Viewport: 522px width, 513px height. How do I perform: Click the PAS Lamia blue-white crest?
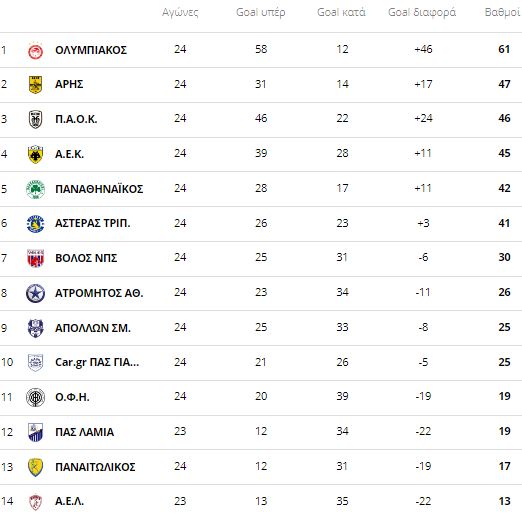click(x=35, y=432)
